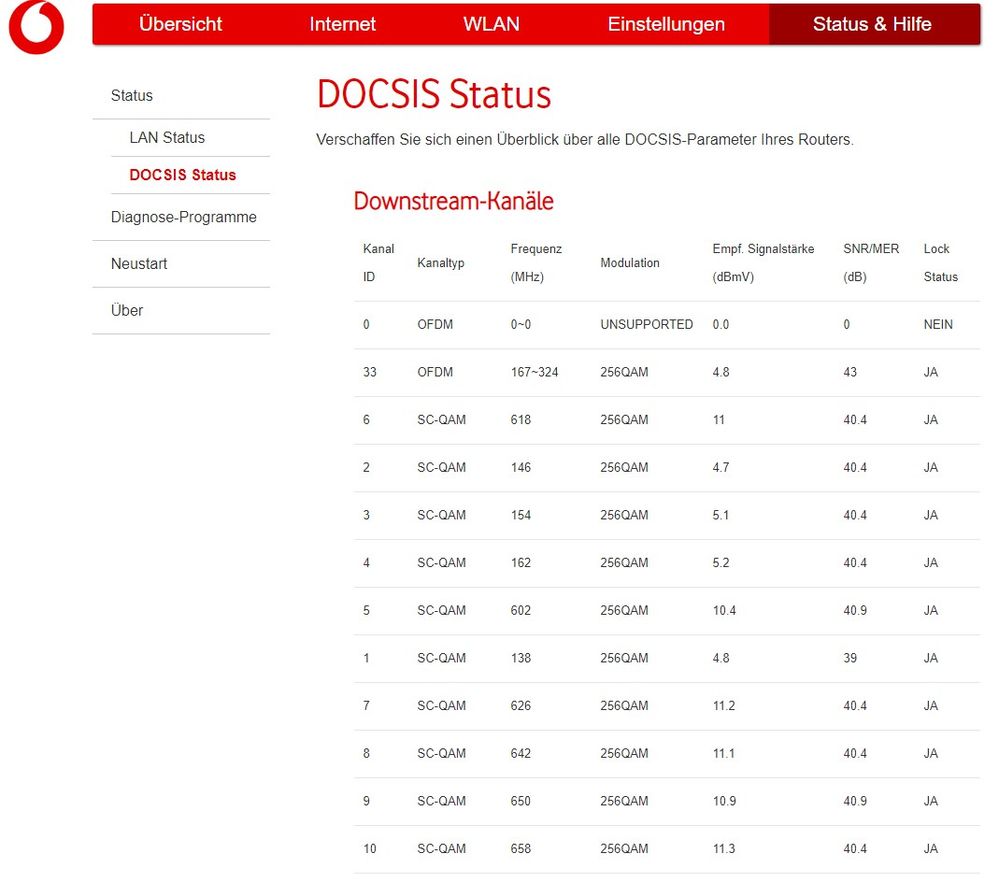999x880 pixels.
Task: Click channel ID 33 cell
Action: [x=370, y=373]
